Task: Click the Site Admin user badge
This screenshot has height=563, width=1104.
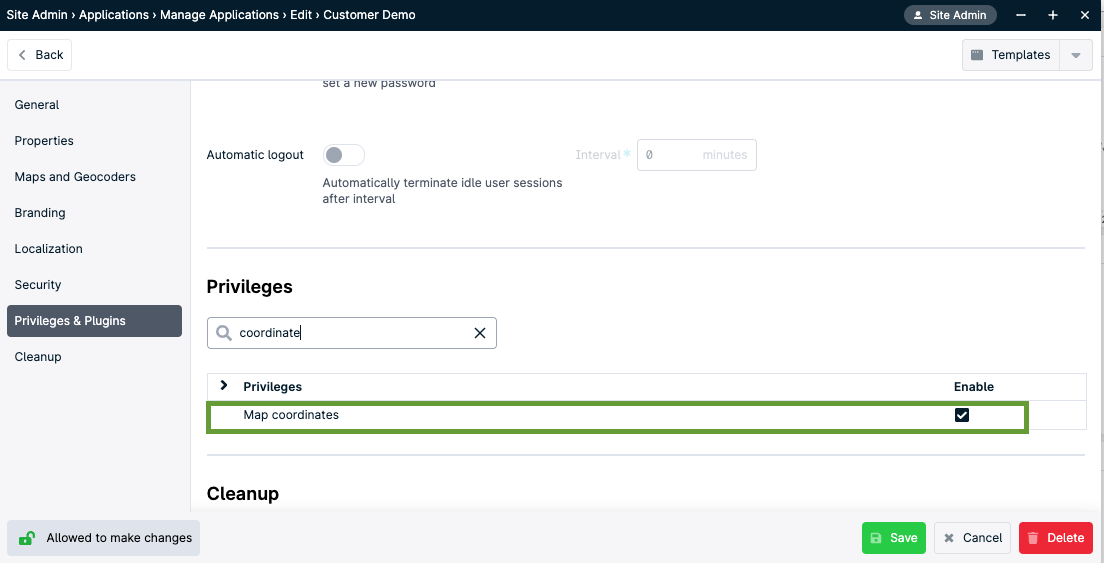Action: pyautogui.click(x=950, y=15)
